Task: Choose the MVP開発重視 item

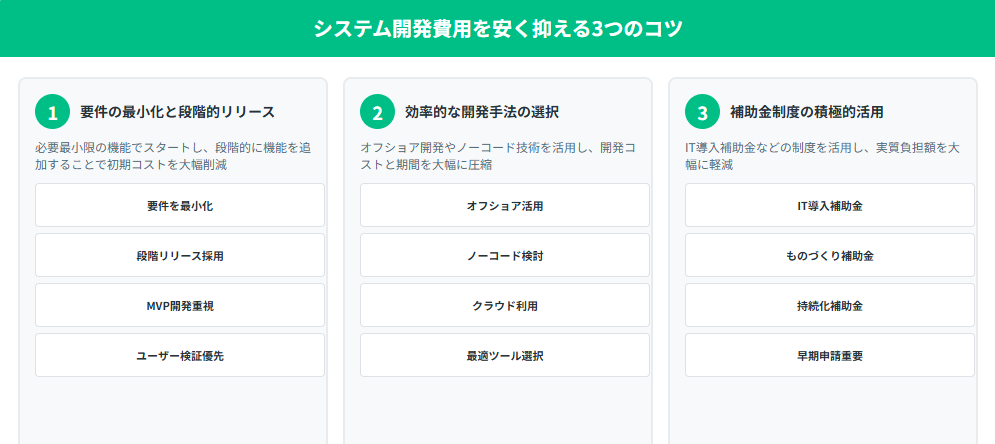Action: (180, 305)
